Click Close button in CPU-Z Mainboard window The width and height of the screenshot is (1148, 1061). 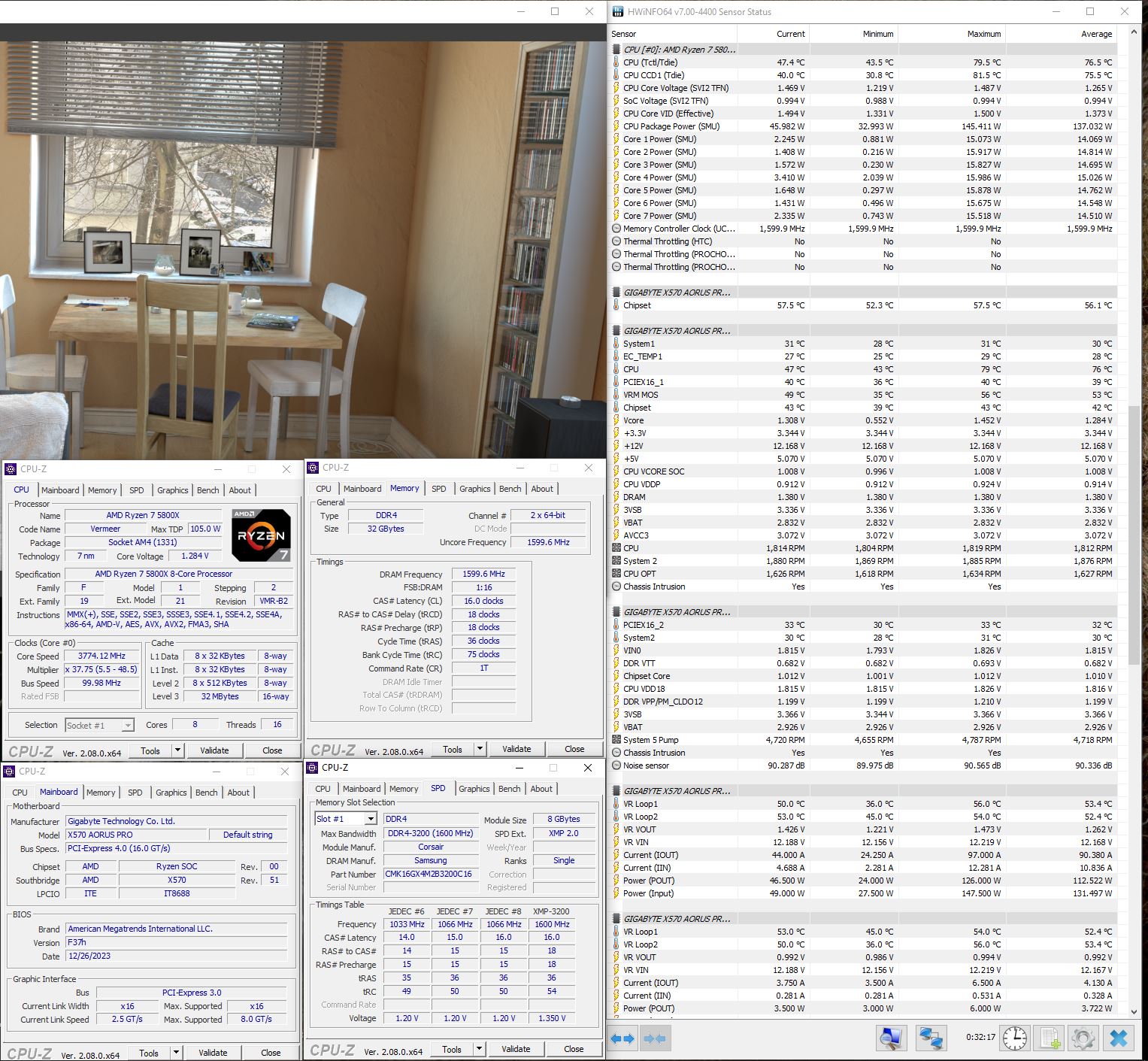271,1053
